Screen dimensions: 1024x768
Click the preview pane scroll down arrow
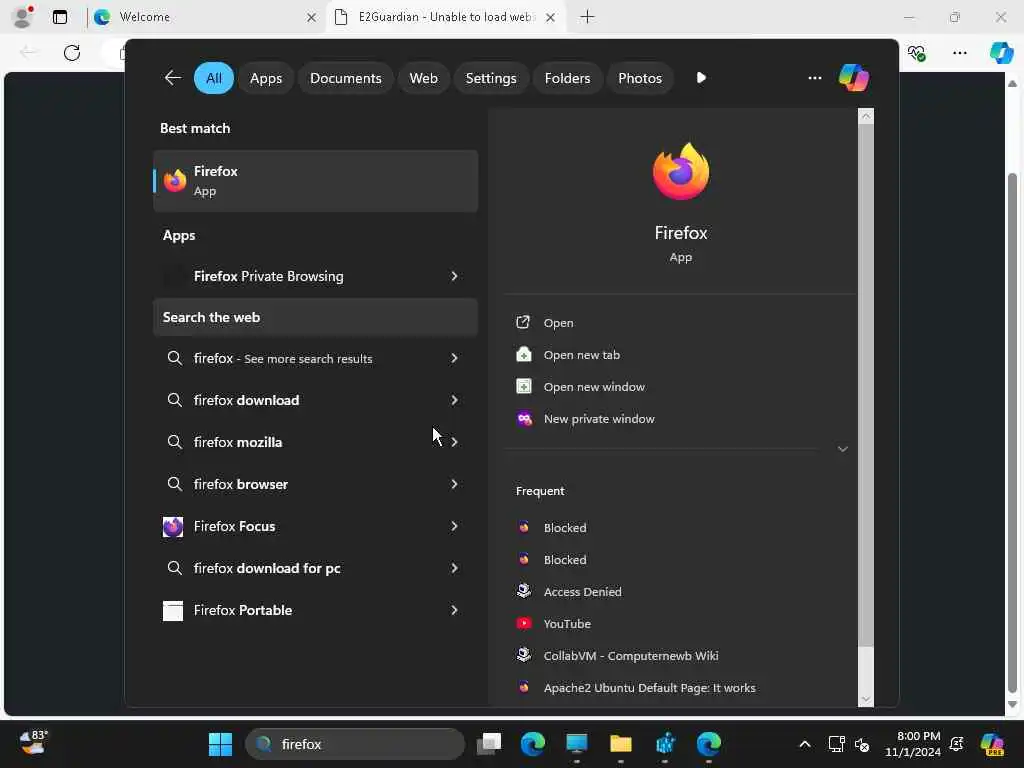point(866,699)
